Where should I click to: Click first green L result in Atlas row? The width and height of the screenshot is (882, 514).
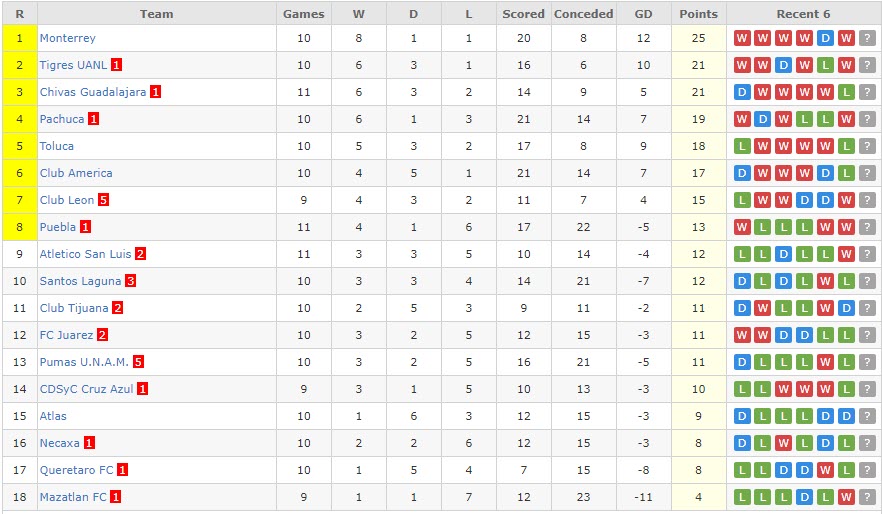(763, 416)
